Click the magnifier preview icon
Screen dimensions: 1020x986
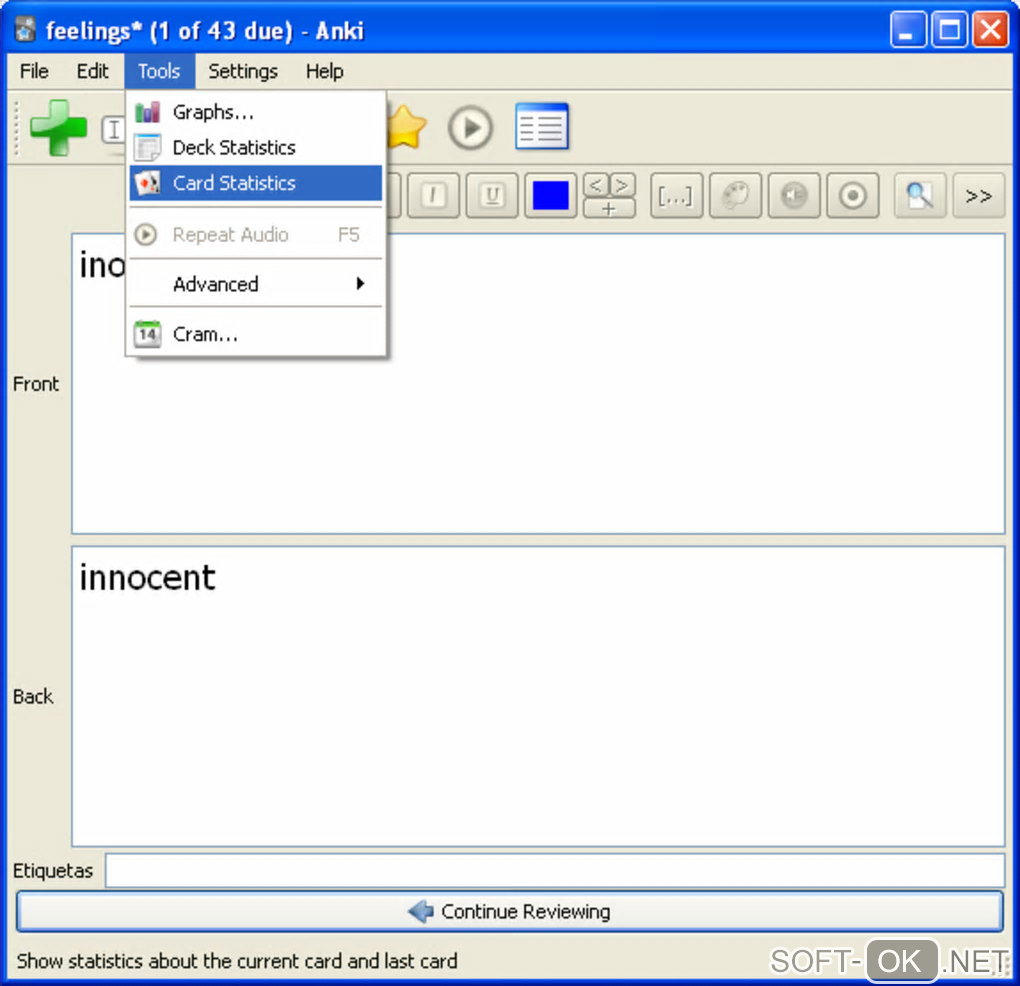(919, 195)
